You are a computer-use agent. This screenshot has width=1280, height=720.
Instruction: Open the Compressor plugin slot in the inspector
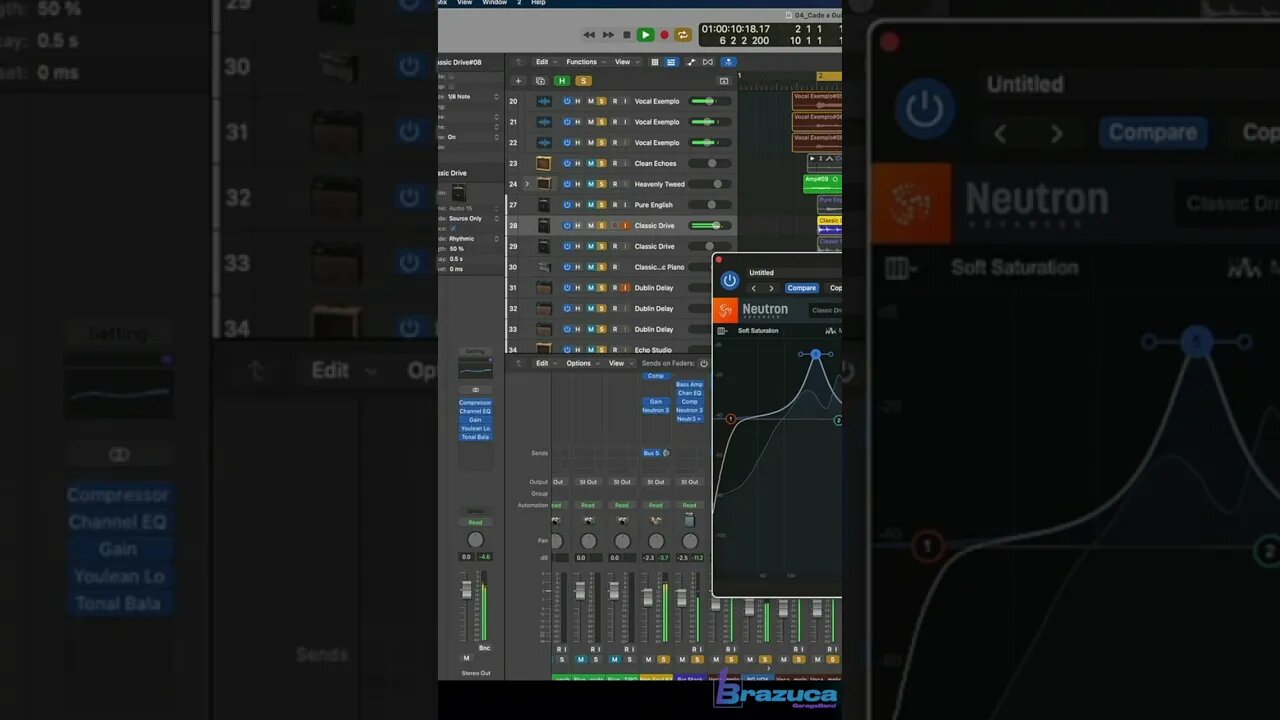tap(475, 403)
